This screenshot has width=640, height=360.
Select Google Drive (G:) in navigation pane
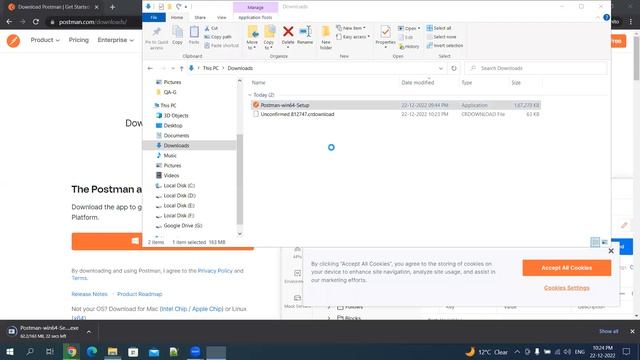click(x=183, y=225)
